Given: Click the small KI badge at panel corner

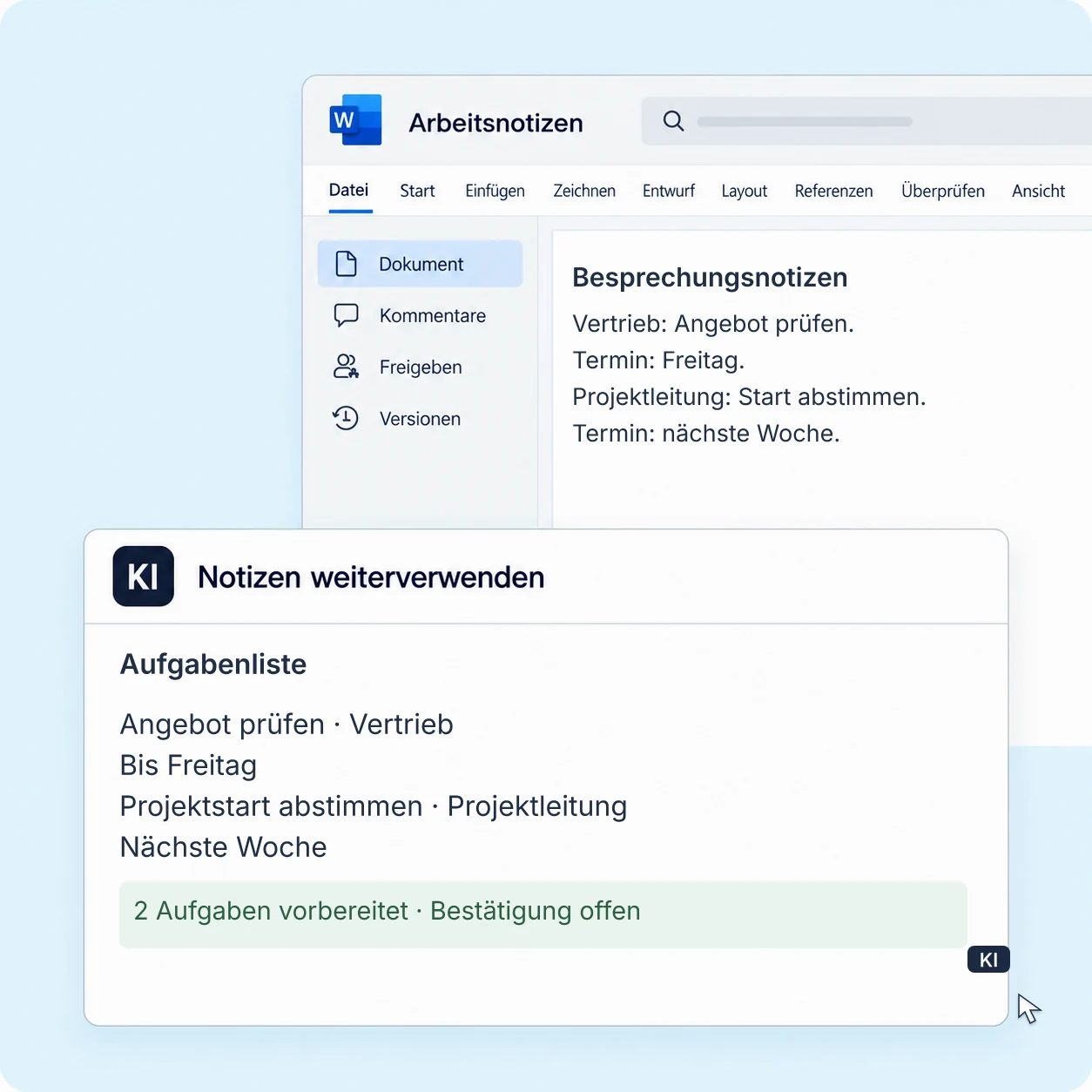Looking at the screenshot, I should (x=988, y=960).
